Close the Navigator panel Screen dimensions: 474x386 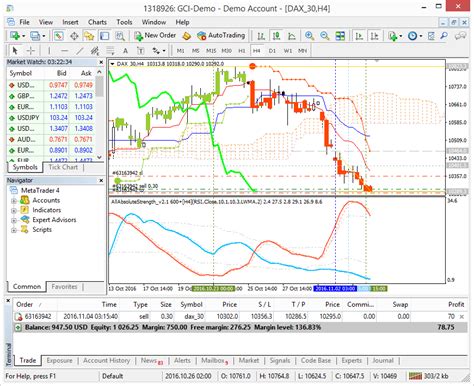pos(101,180)
